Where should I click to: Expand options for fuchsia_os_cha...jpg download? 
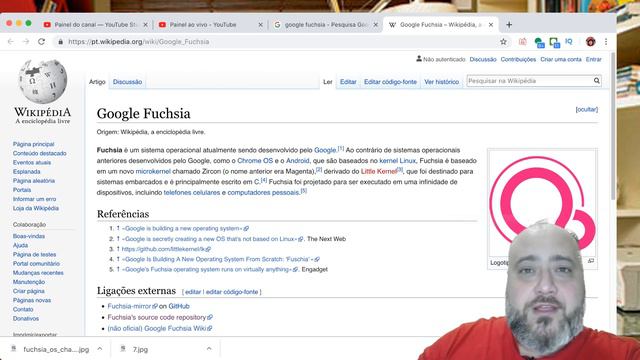(x=100, y=349)
